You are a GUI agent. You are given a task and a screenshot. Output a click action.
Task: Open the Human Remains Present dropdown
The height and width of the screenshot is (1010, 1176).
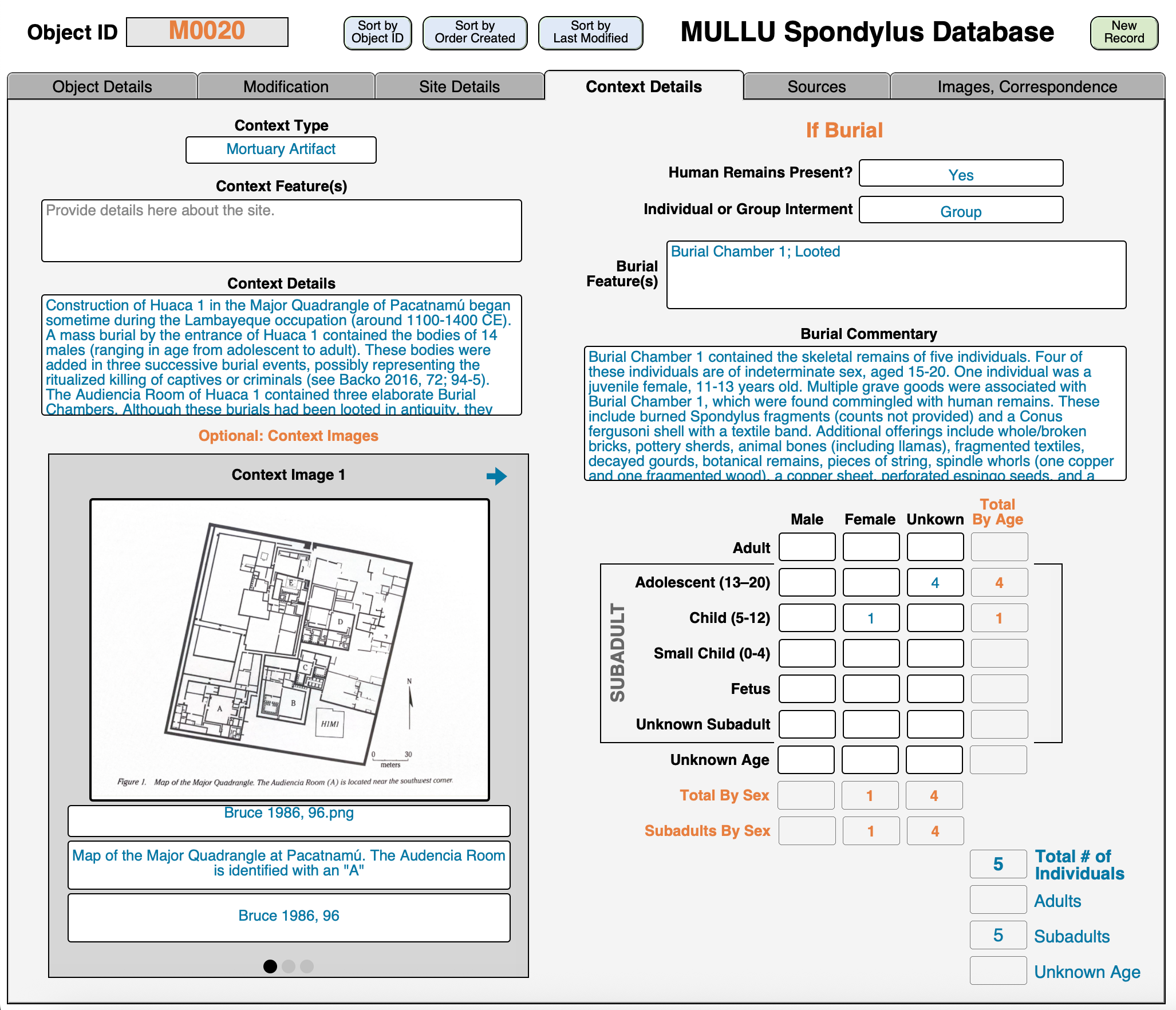960,174
